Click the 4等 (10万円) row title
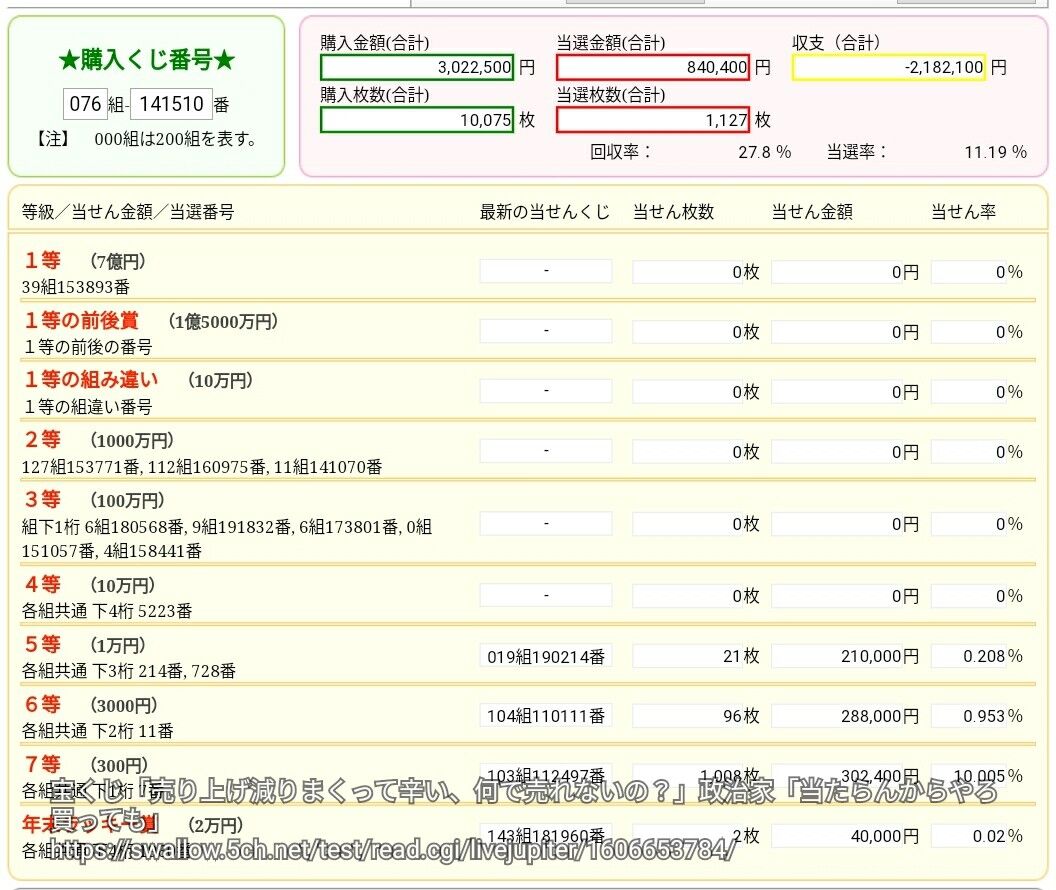This screenshot has height=890, width=1056. tap(90, 585)
